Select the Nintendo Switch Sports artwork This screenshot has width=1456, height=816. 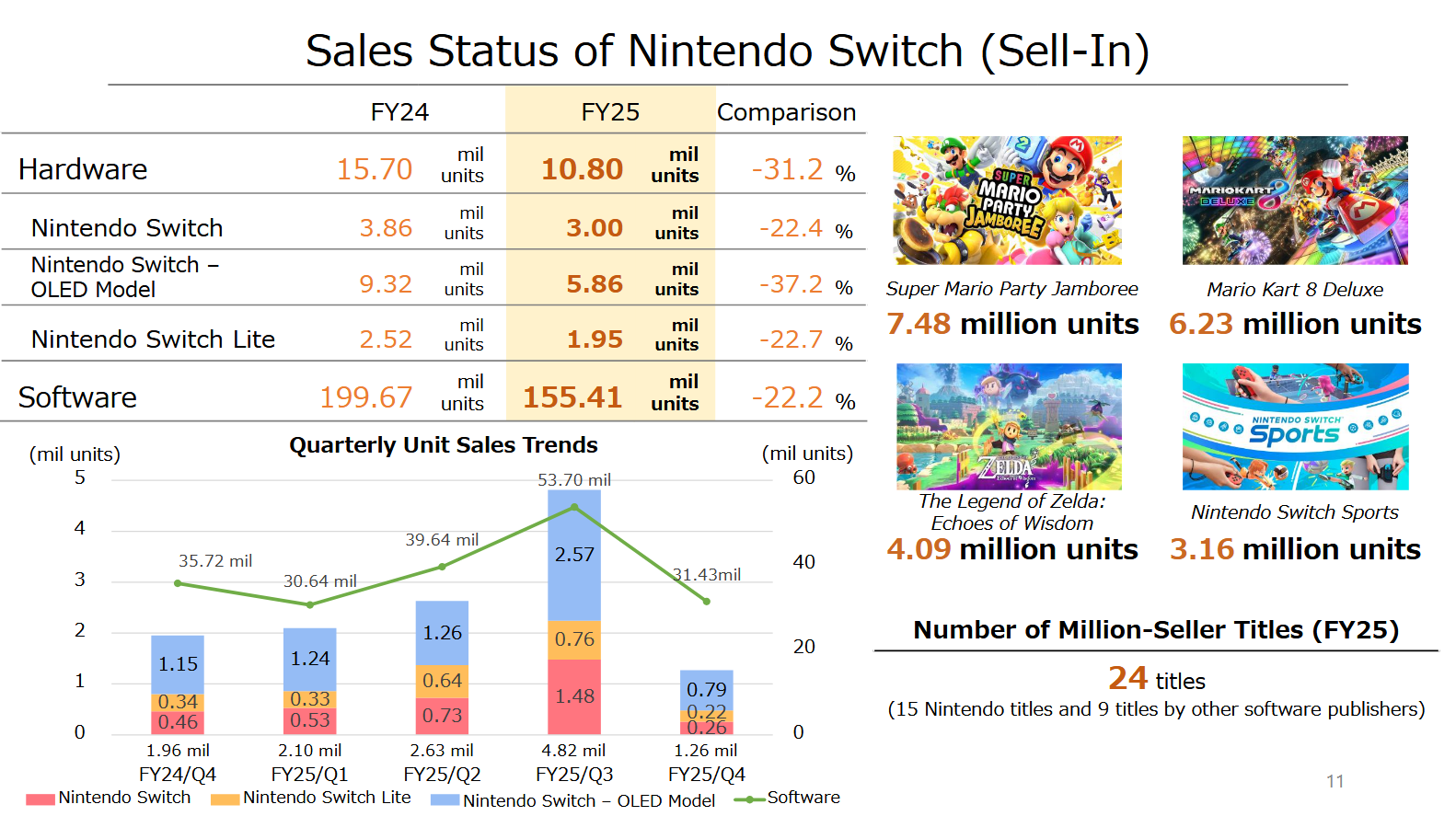tap(1295, 427)
